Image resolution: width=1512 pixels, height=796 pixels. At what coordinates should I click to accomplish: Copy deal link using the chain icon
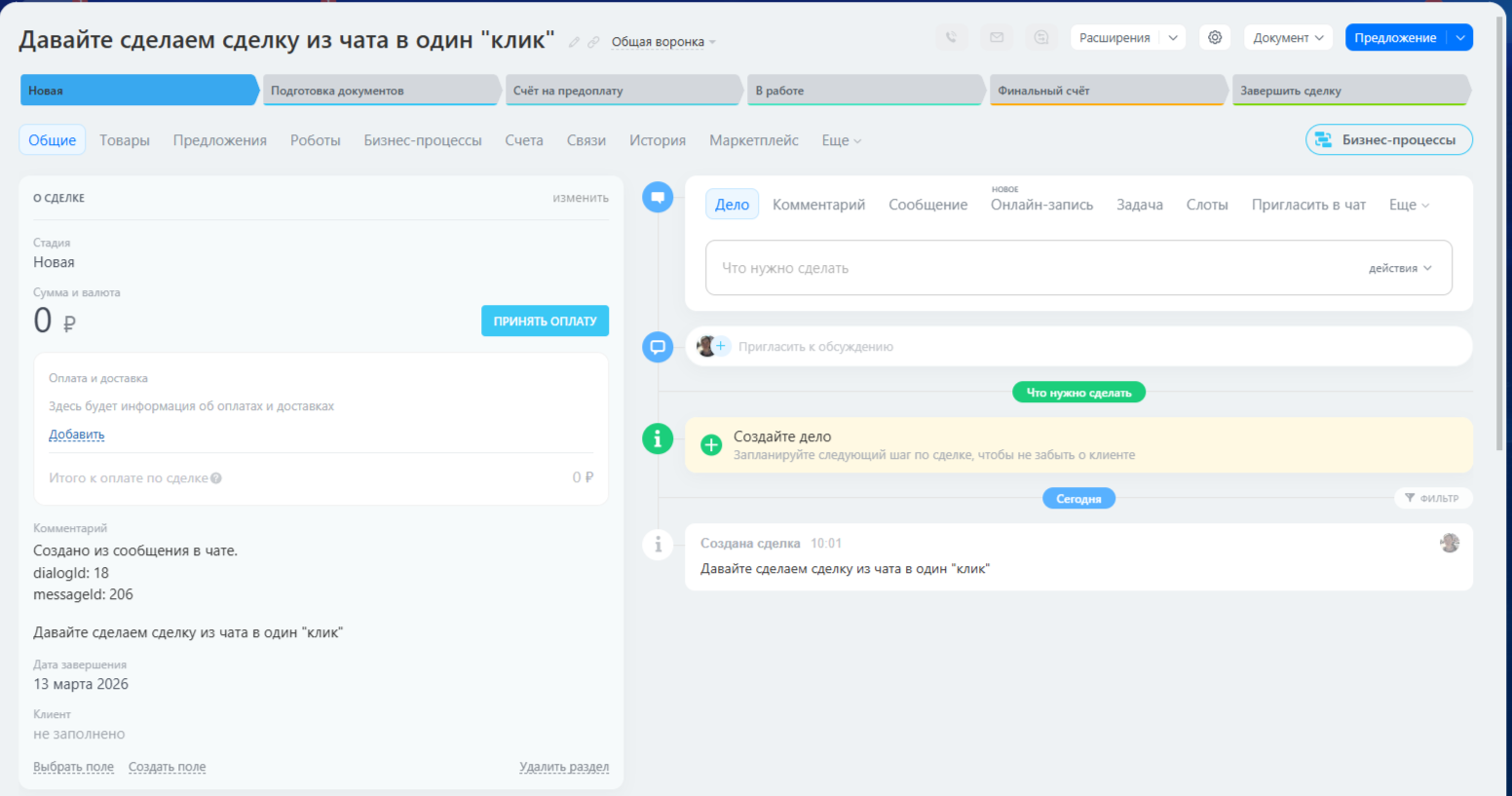[x=593, y=42]
